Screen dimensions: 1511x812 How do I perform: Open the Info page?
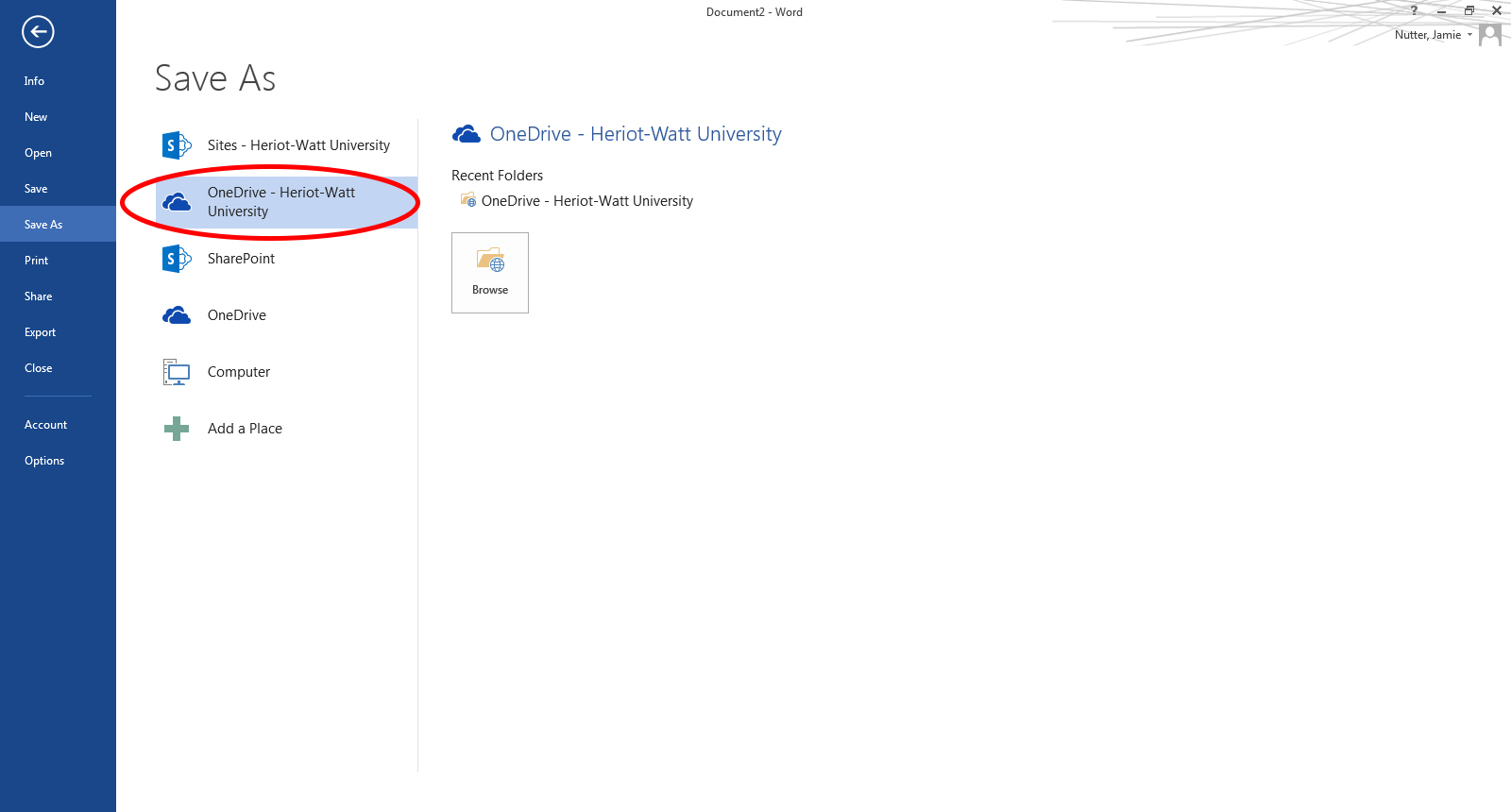pos(58,81)
